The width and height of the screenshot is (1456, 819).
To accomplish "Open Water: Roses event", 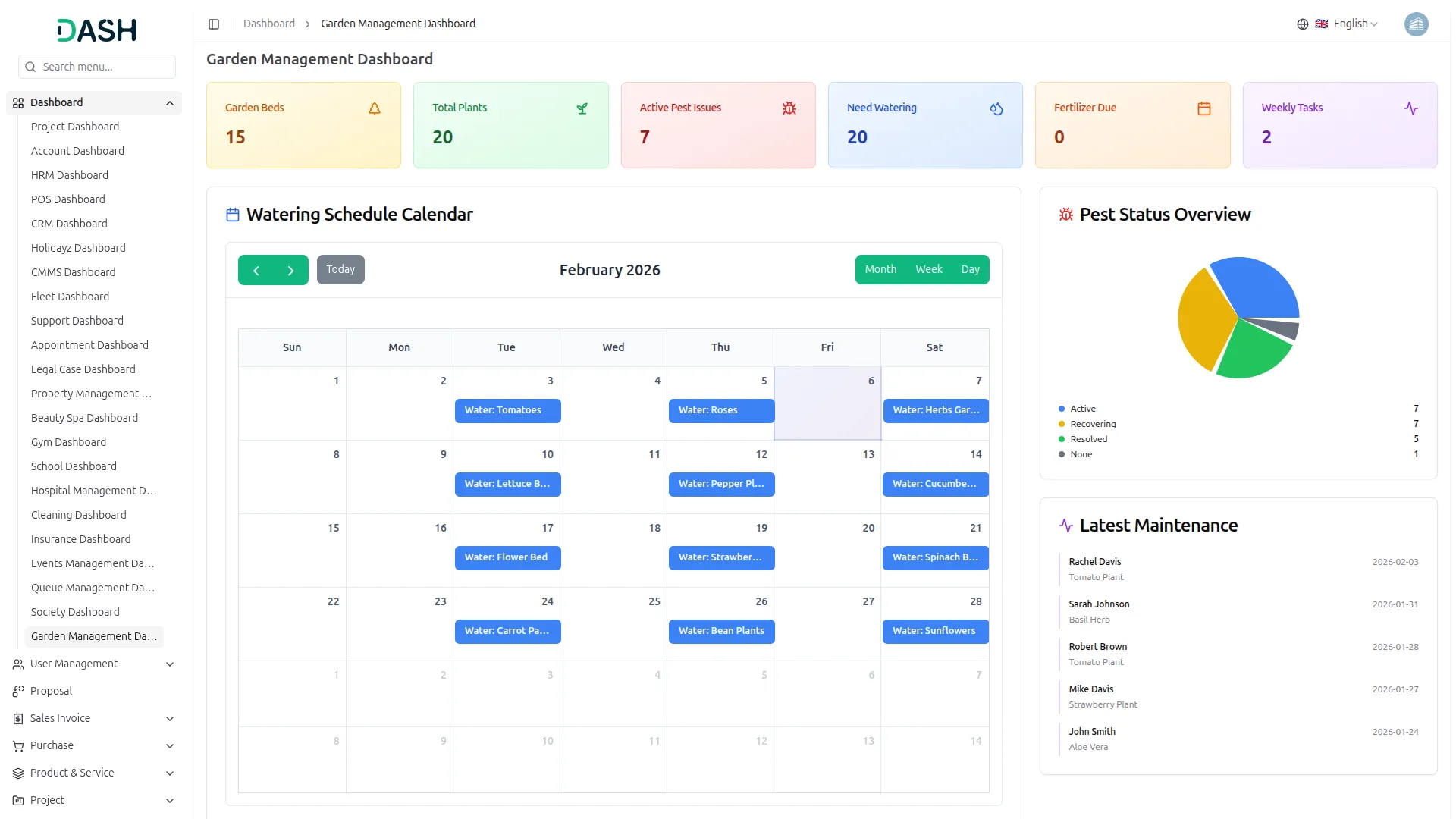I will pyautogui.click(x=721, y=411).
